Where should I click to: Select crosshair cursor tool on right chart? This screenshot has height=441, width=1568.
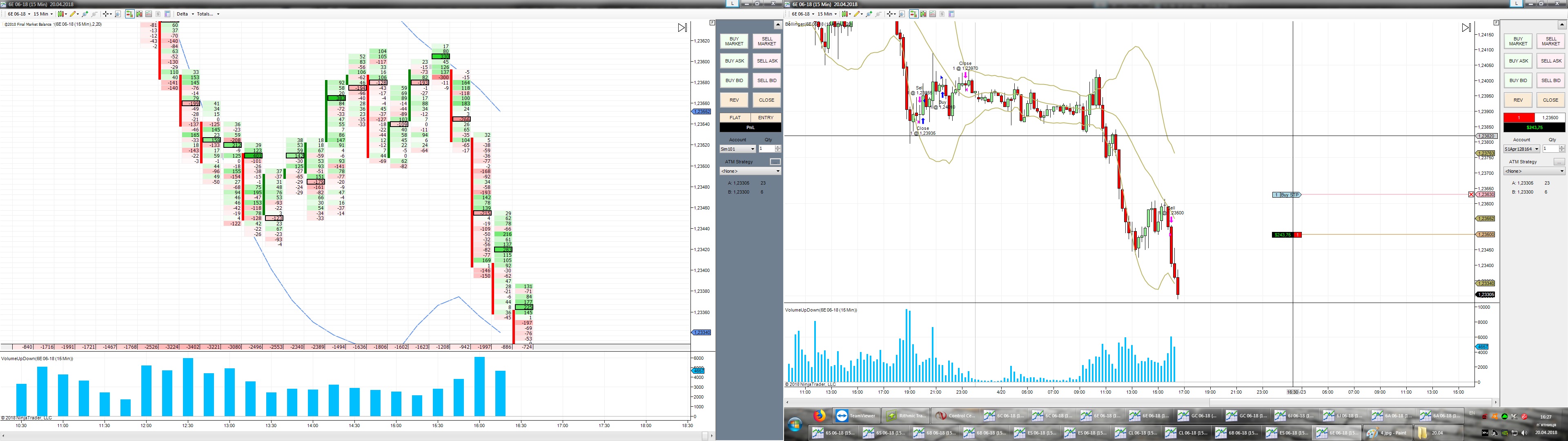coord(890,13)
